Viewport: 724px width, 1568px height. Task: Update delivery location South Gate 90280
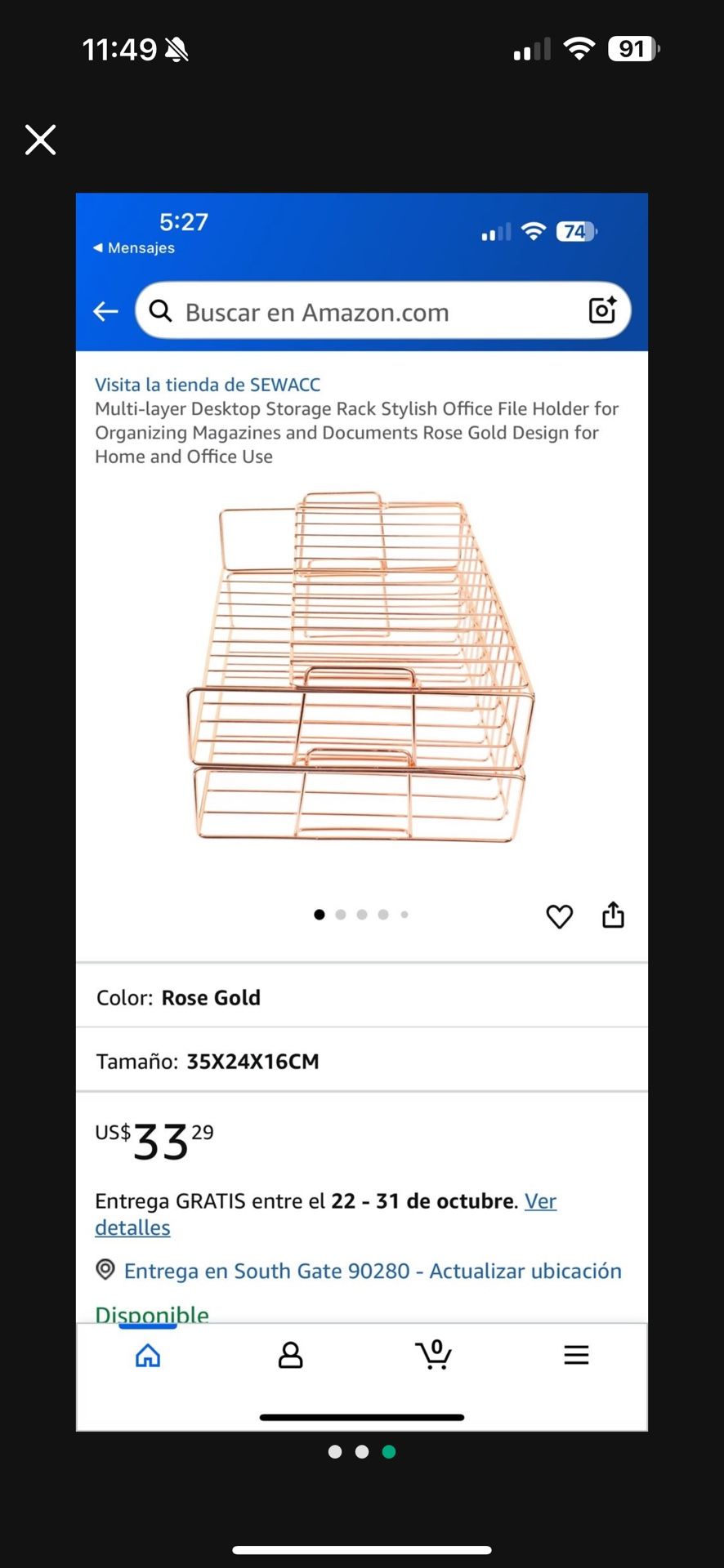click(373, 1271)
